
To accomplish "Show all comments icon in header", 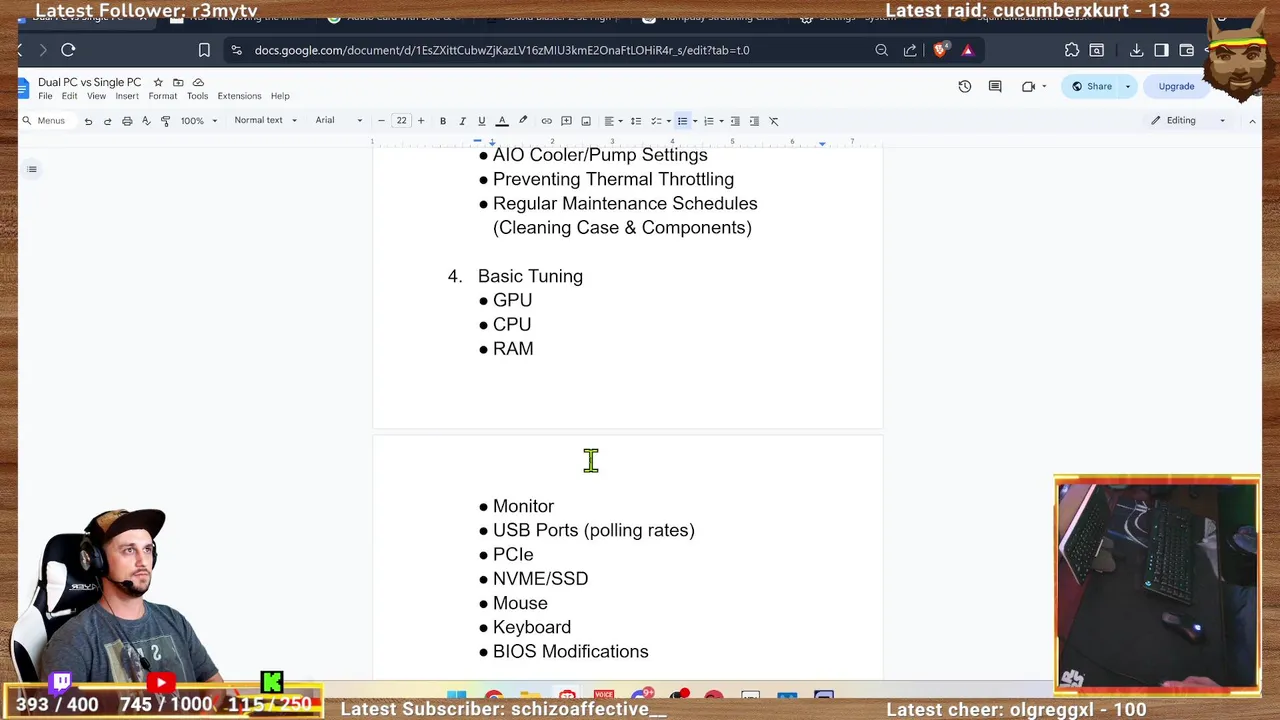I will coord(995,86).
